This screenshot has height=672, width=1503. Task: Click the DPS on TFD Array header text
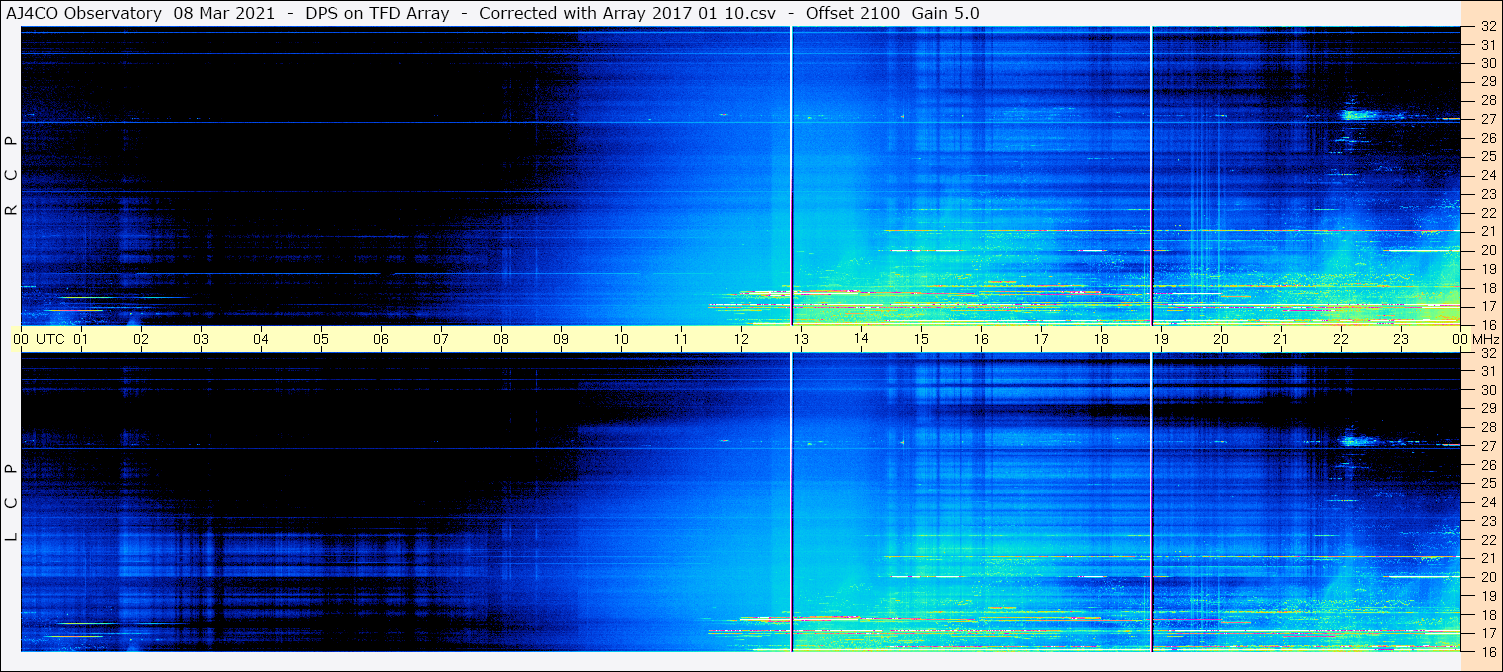click(x=377, y=14)
